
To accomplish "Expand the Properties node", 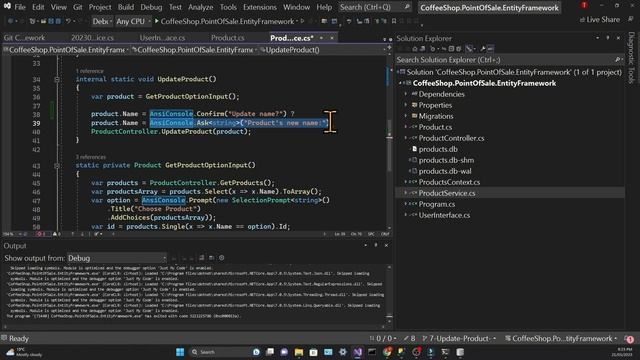I will pyautogui.click(x=405, y=105).
